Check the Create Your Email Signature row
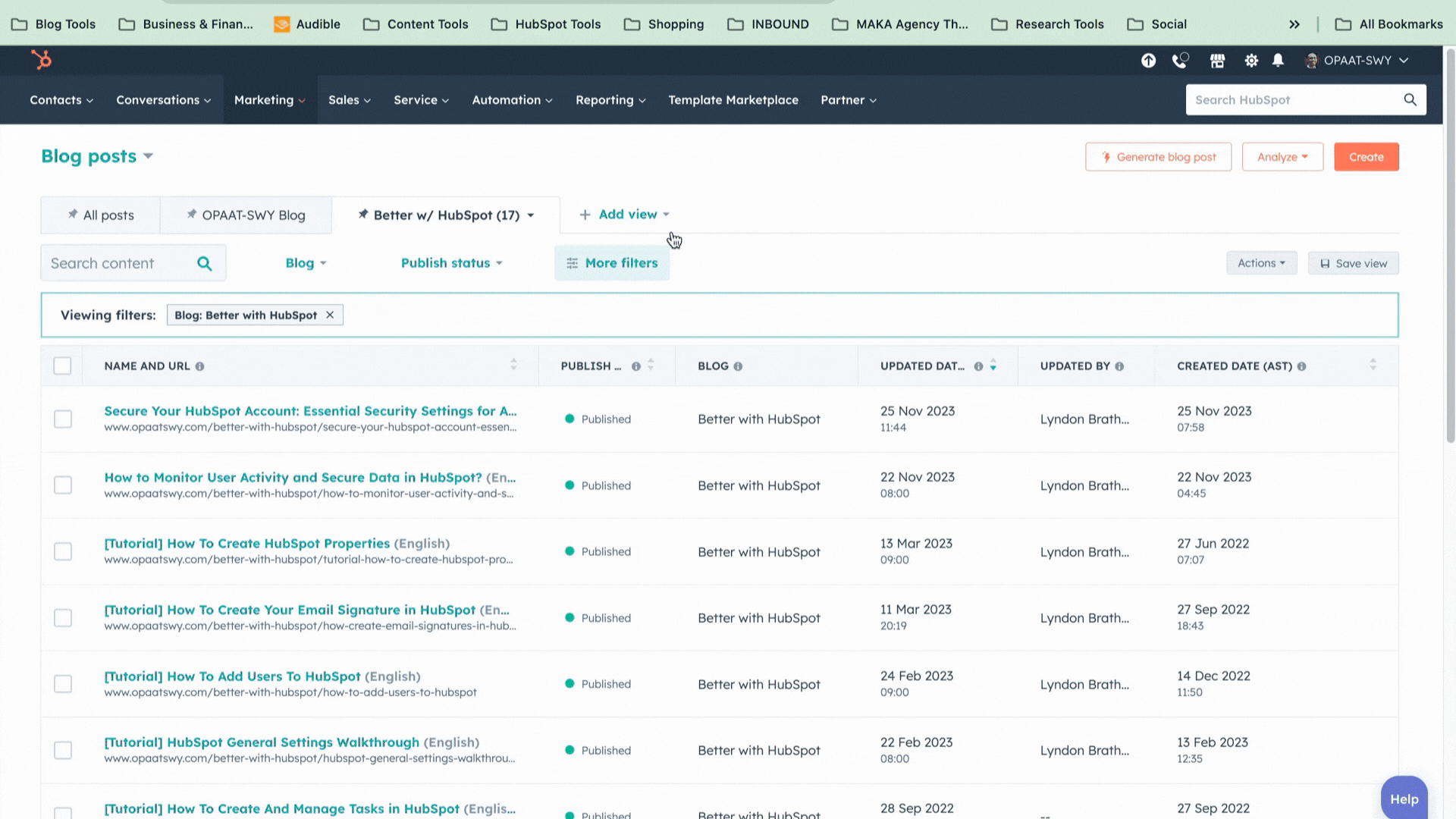The image size is (1456, 819). [63, 618]
